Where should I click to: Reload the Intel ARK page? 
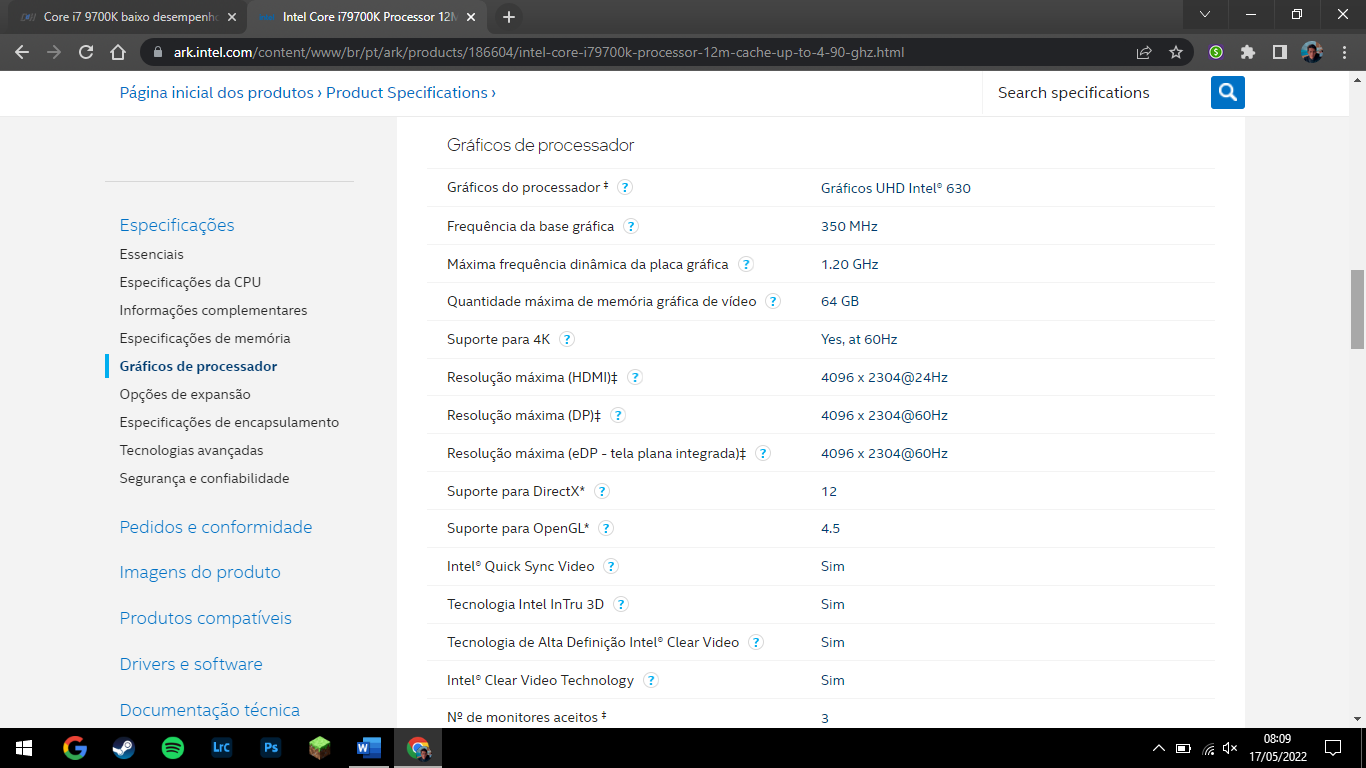click(86, 52)
